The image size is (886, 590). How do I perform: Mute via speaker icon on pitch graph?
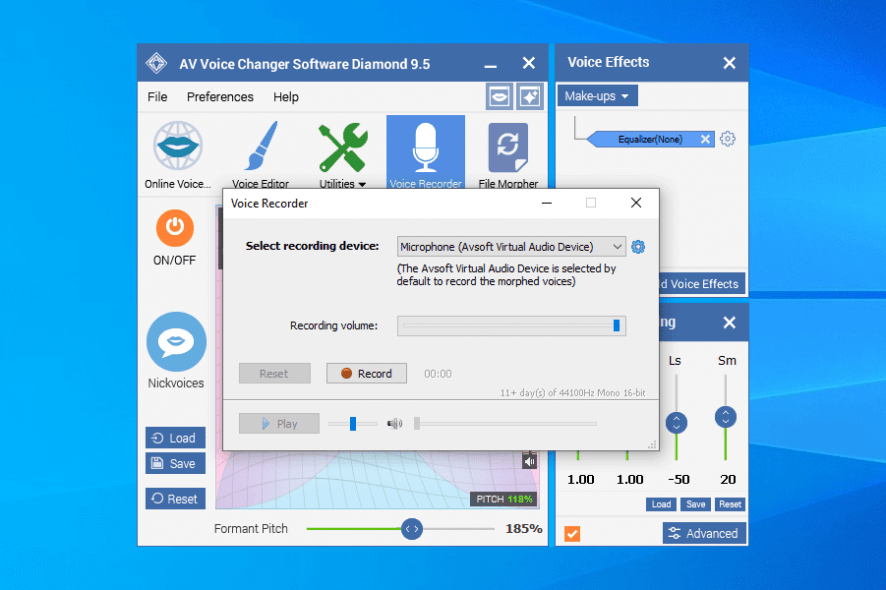pos(529,462)
